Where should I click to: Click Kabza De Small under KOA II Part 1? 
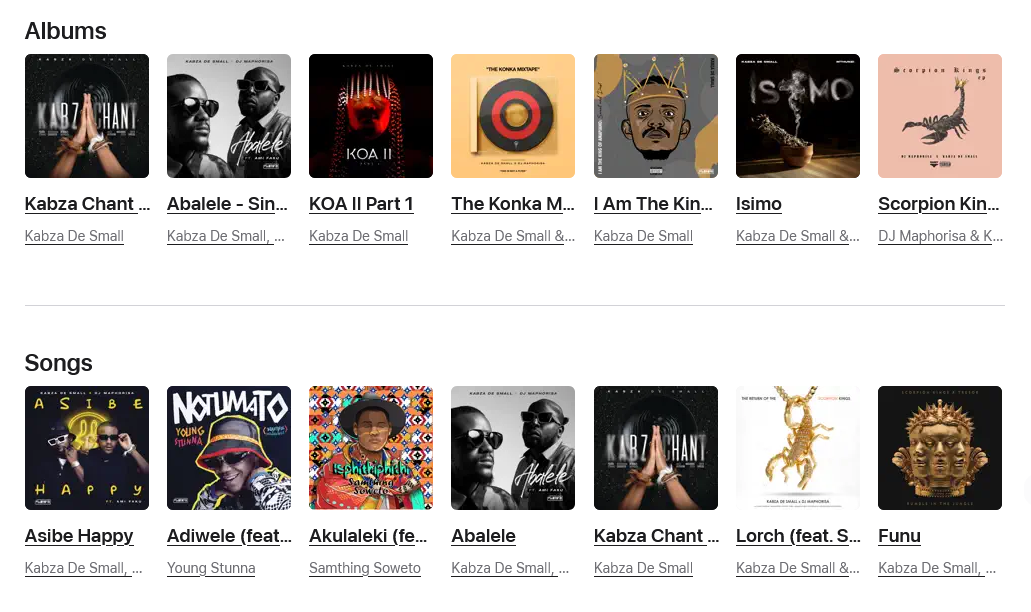point(358,236)
